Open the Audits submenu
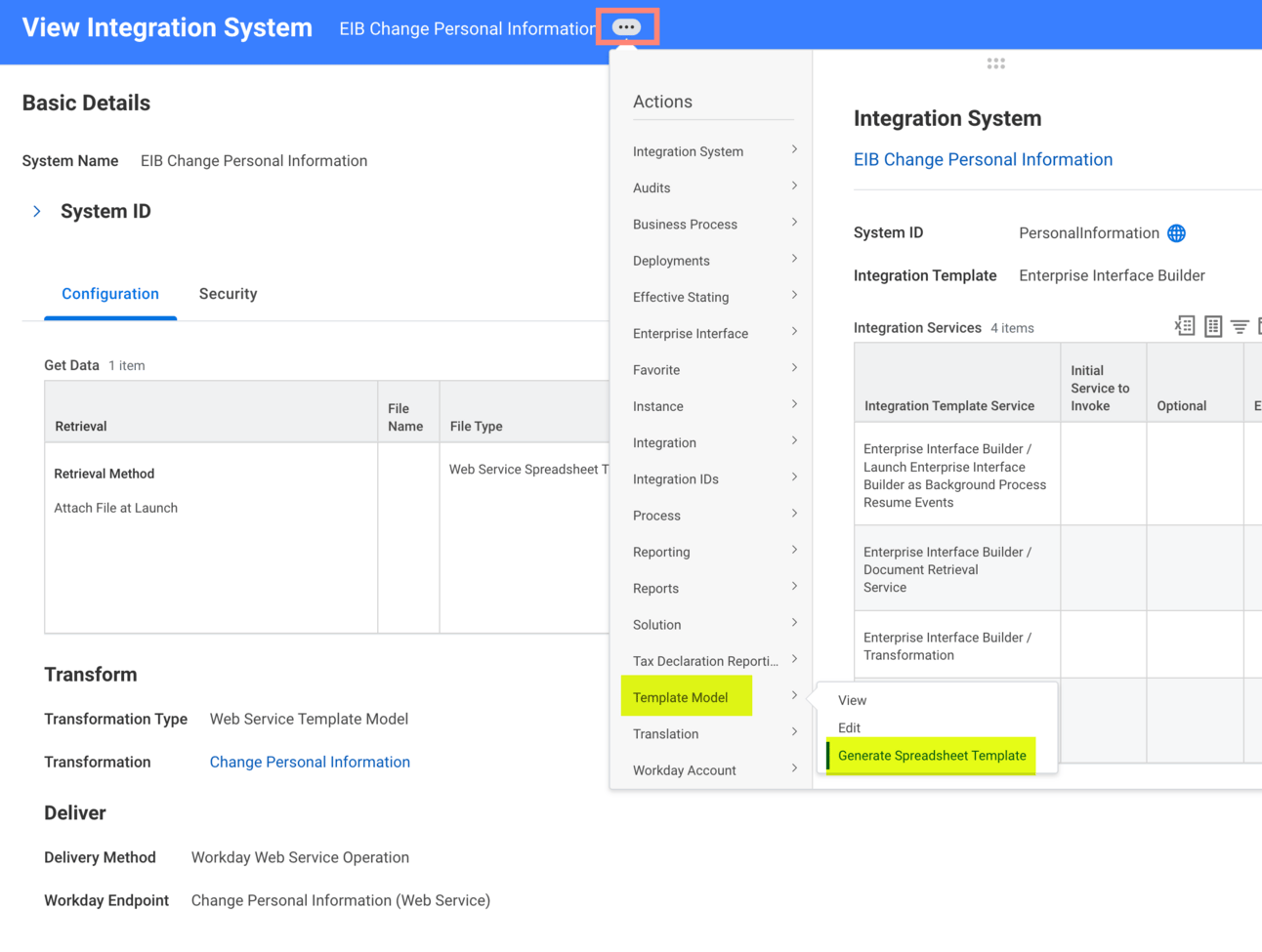Image resolution: width=1262 pixels, height=952 pixels. (x=714, y=187)
